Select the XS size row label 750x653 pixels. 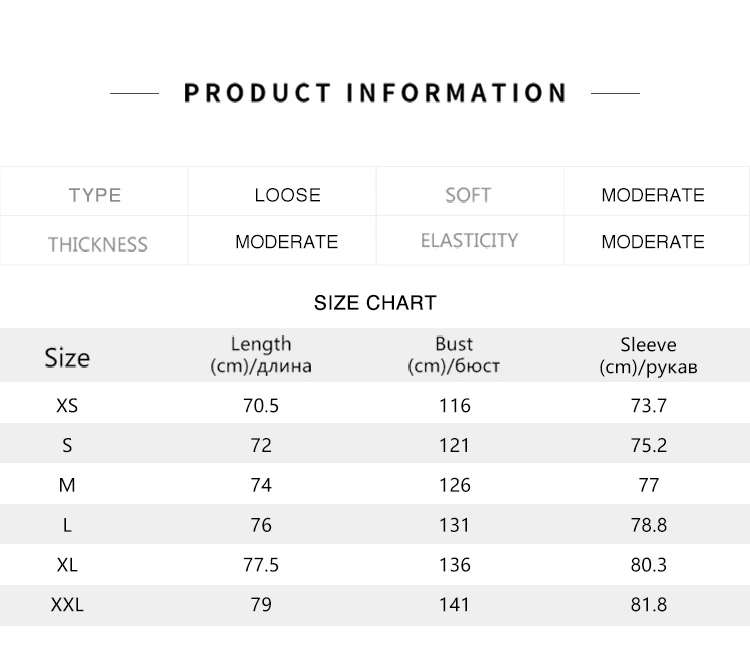[67, 406]
